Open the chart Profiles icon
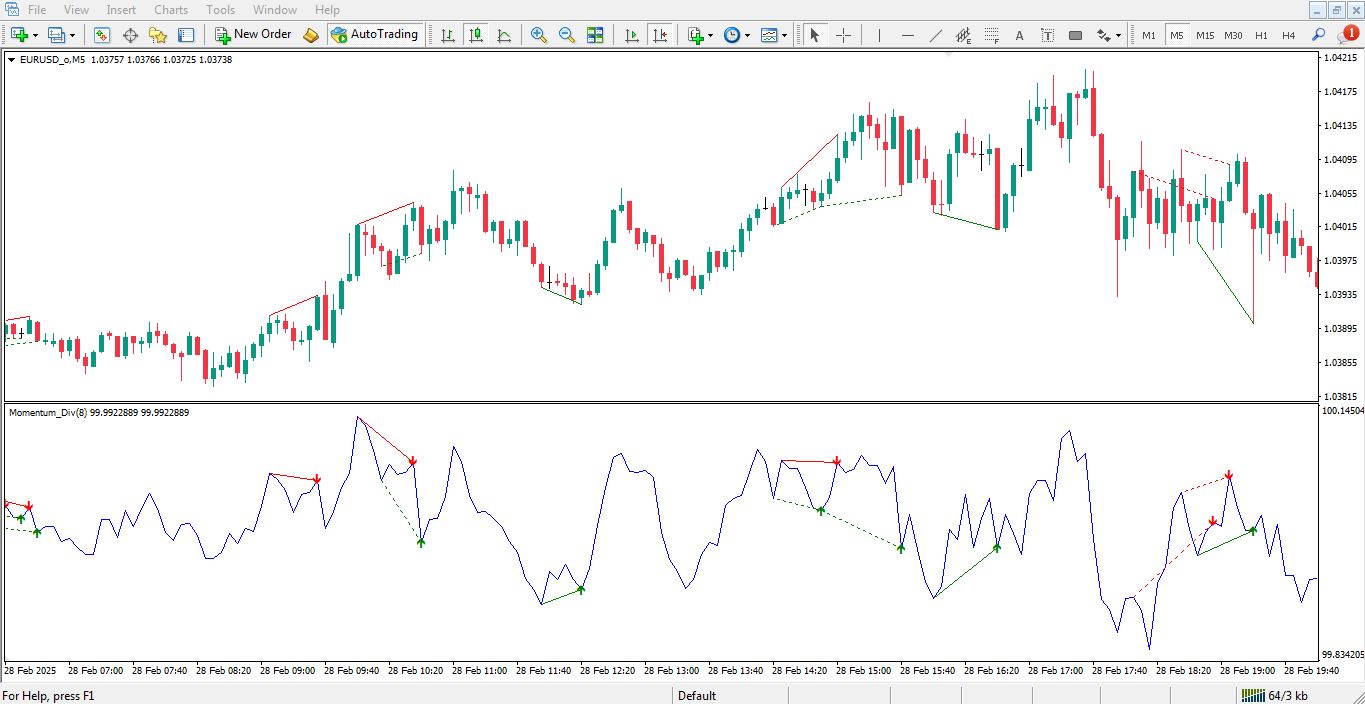The height and width of the screenshot is (704, 1365). 56,35
